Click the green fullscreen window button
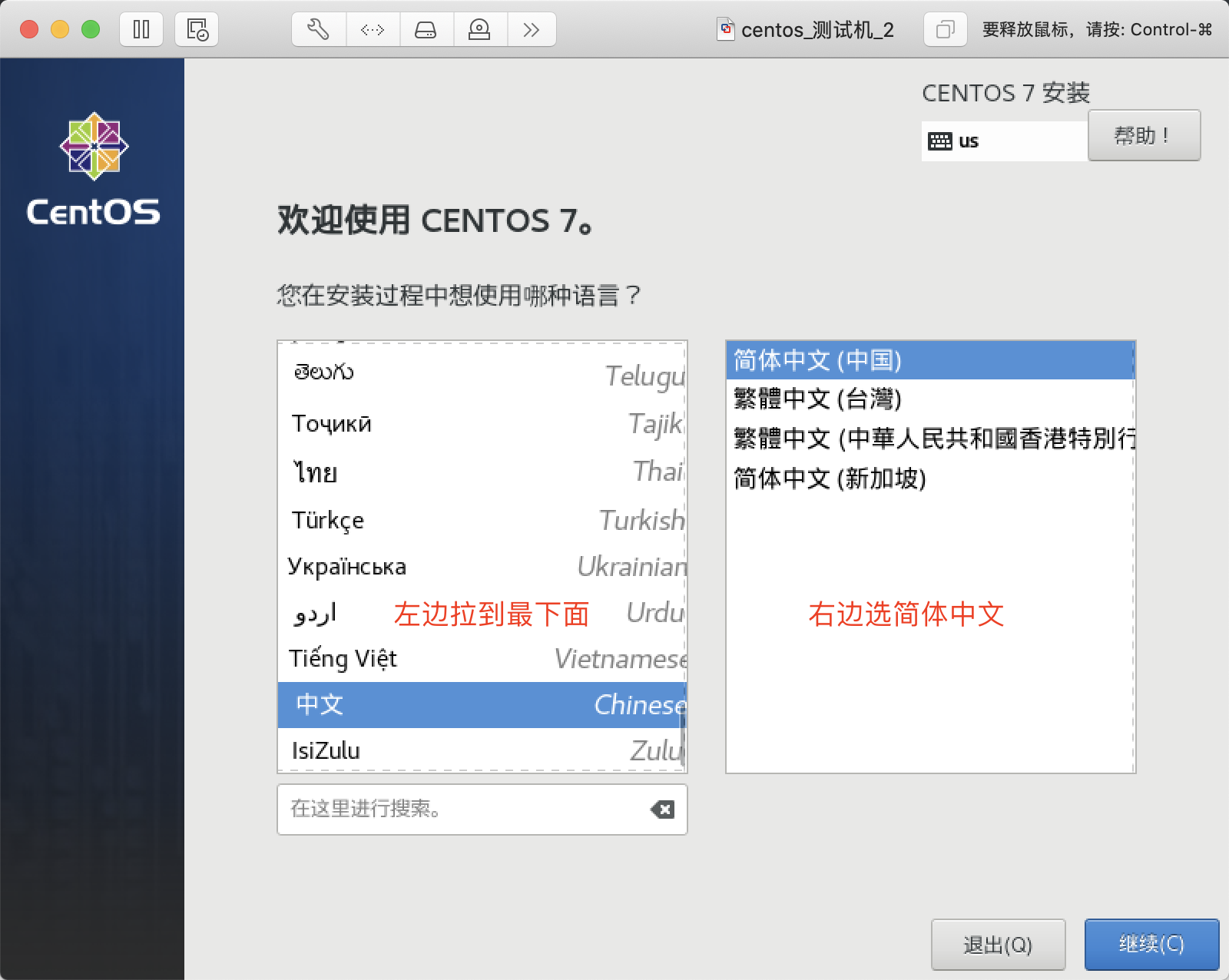1229x980 pixels. pyautogui.click(x=91, y=29)
